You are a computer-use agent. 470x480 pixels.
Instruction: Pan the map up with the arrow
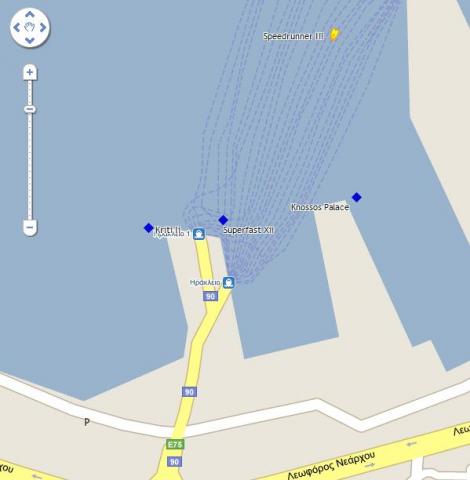click(x=30, y=14)
